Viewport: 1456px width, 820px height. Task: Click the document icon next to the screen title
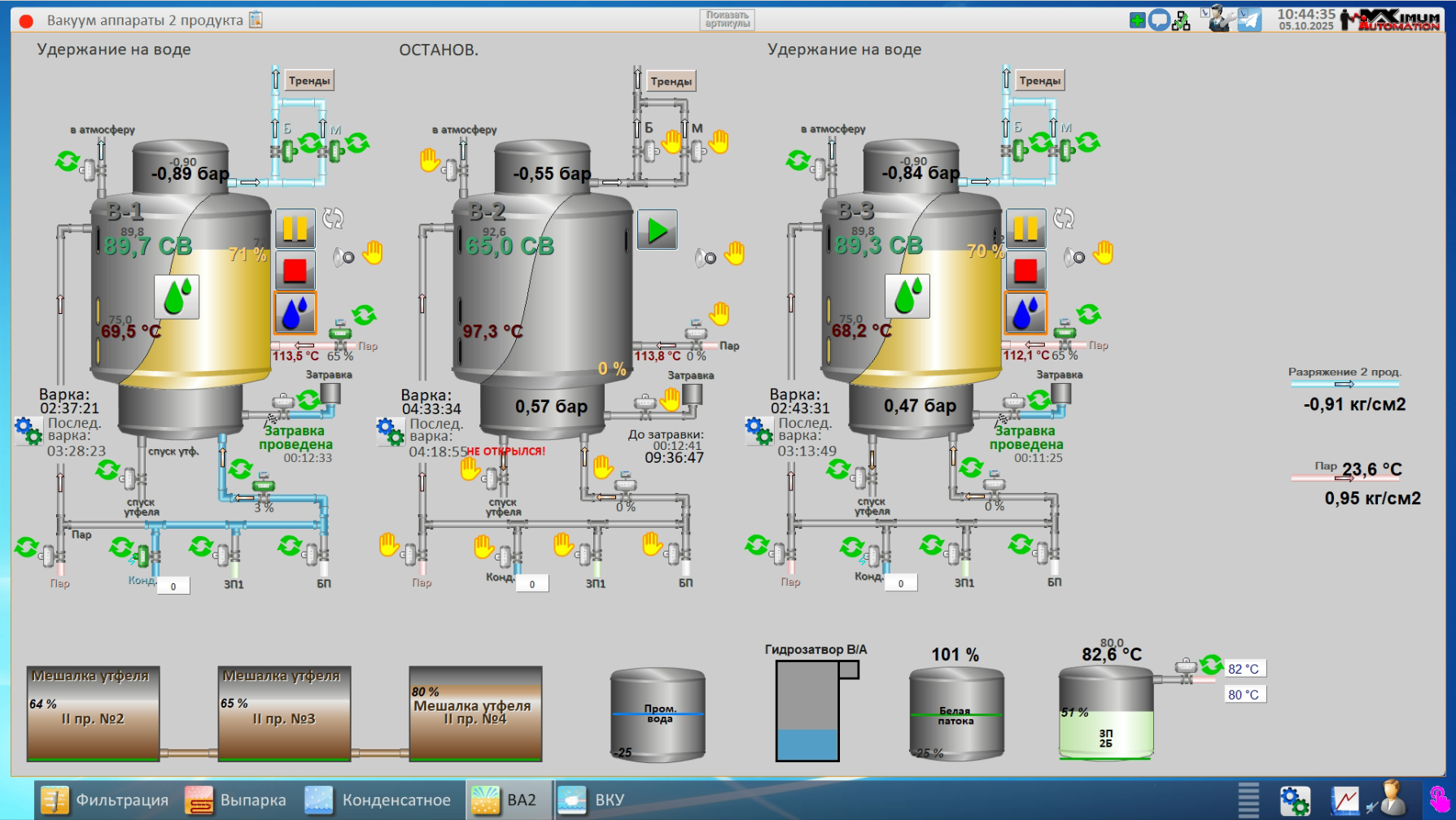click(256, 20)
